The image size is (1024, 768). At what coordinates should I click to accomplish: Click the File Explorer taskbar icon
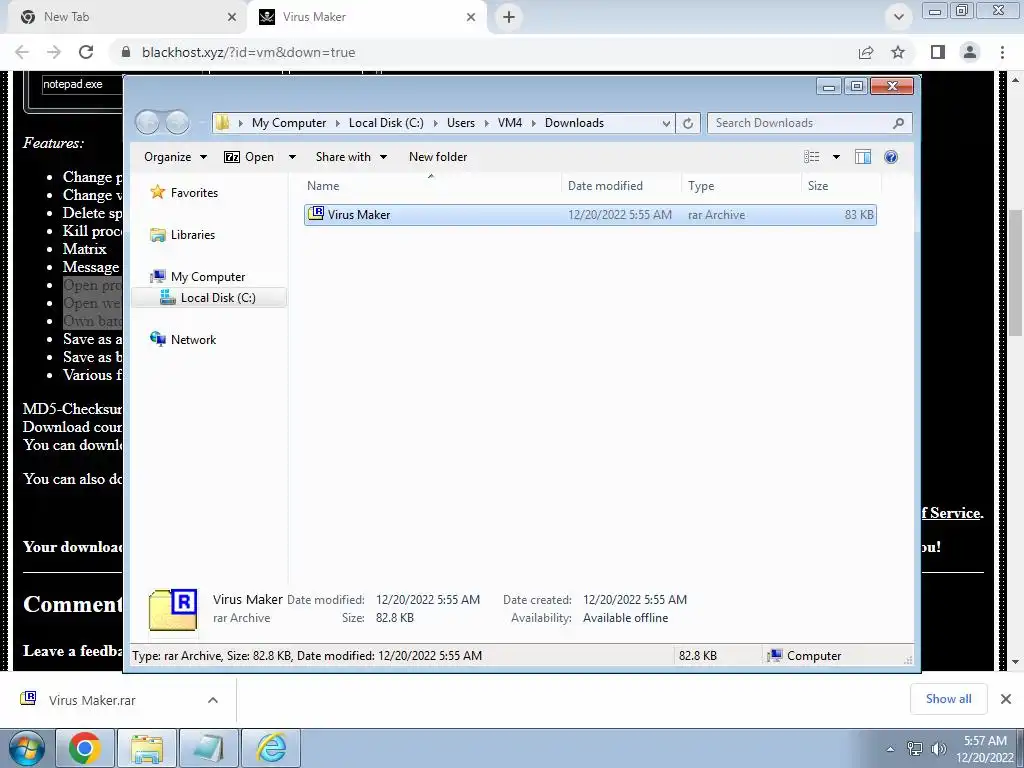[x=146, y=748]
